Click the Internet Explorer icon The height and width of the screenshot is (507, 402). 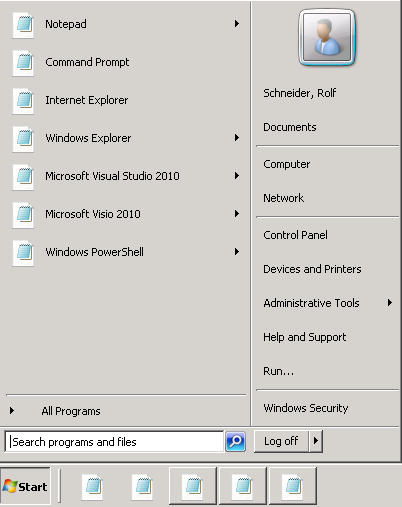coord(23,101)
